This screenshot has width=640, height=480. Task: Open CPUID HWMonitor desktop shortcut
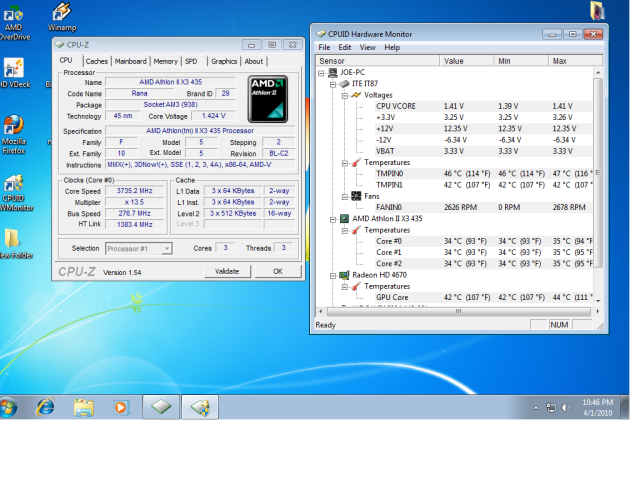14,185
